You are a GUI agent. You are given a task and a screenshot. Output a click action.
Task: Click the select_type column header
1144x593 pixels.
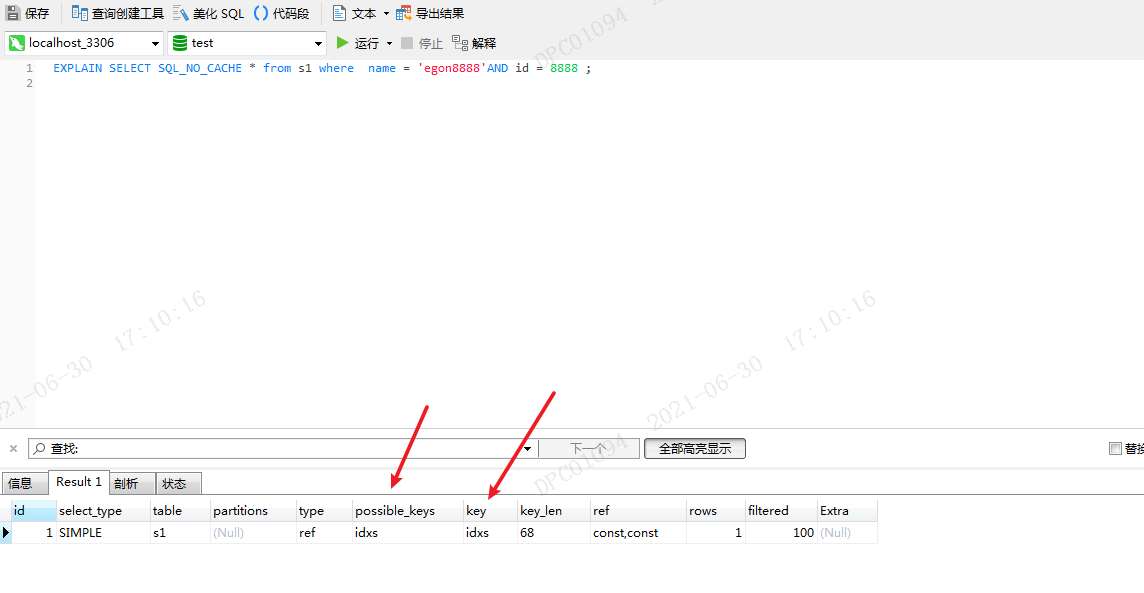(103, 511)
